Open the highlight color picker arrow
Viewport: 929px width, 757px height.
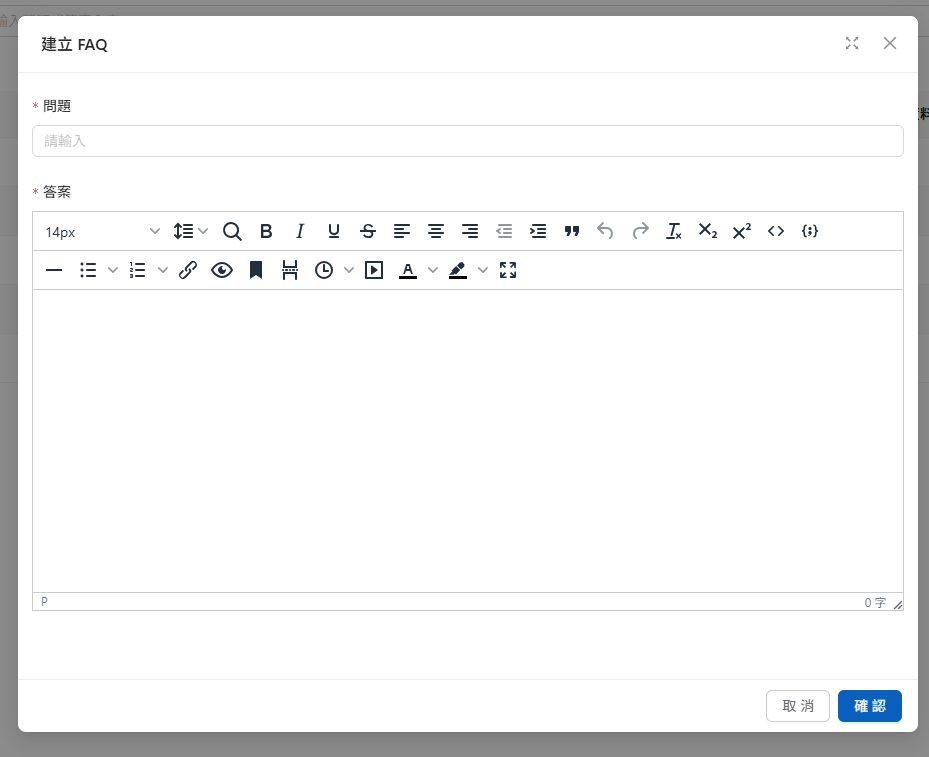tap(483, 270)
